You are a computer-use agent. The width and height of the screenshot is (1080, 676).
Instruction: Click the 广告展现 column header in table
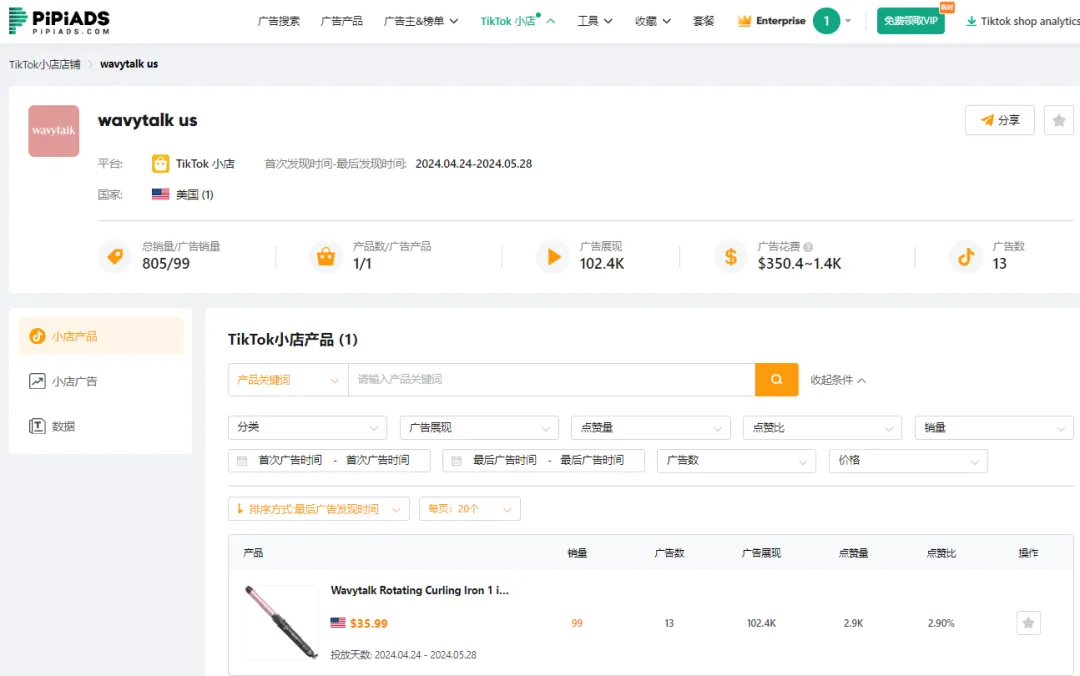pyautogui.click(x=761, y=553)
